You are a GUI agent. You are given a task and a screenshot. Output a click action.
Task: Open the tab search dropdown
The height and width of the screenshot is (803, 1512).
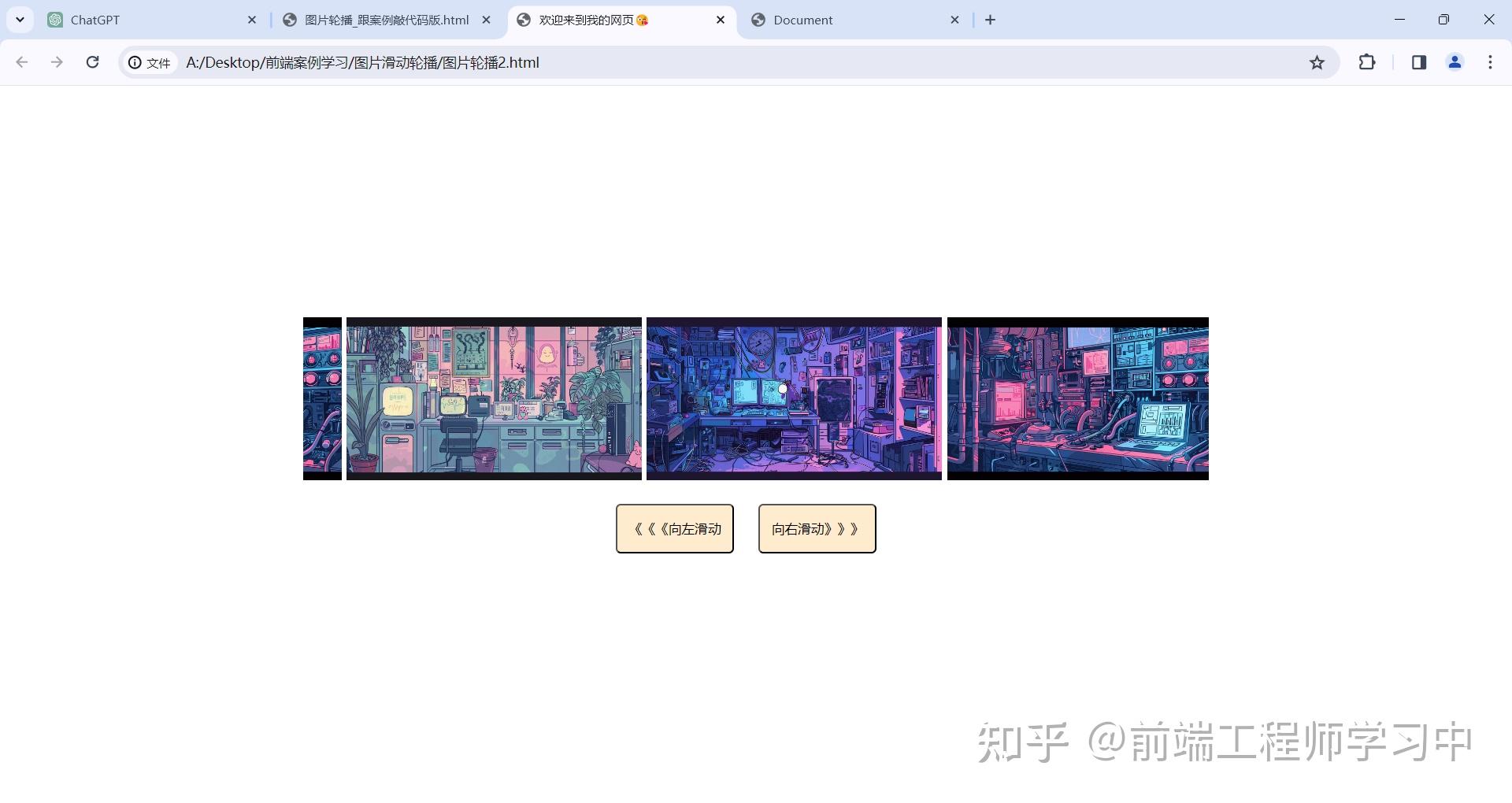[20, 20]
